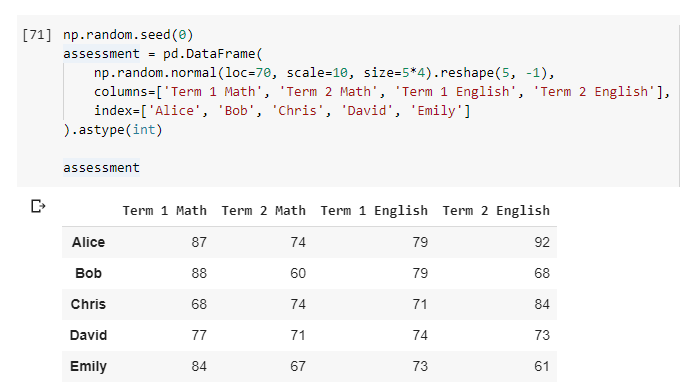Click the 'Term 2 English' string in code
This screenshot has height=391, width=680.
tap(594, 91)
